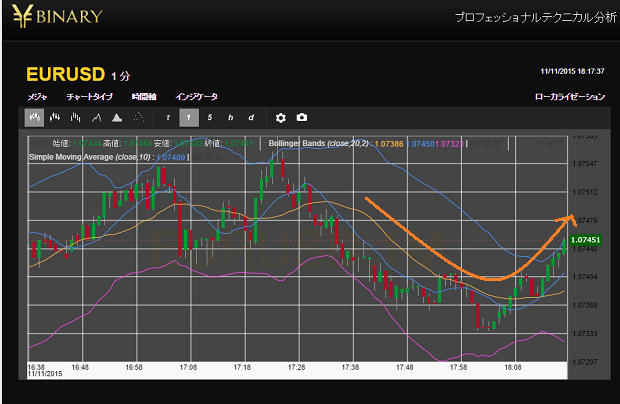This screenshot has height=404, width=620.
Task: Click the 17:28 time axis label
Action: (297, 367)
